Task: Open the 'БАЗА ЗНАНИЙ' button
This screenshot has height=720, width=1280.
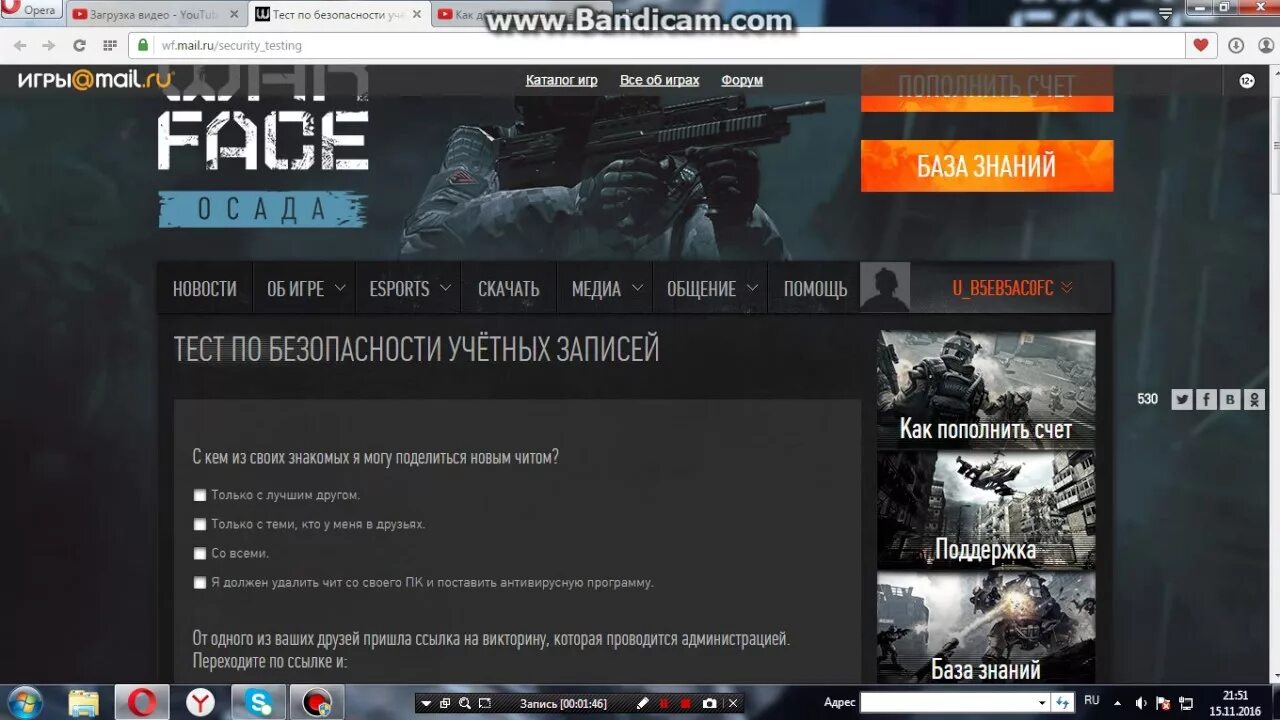Action: pos(986,166)
